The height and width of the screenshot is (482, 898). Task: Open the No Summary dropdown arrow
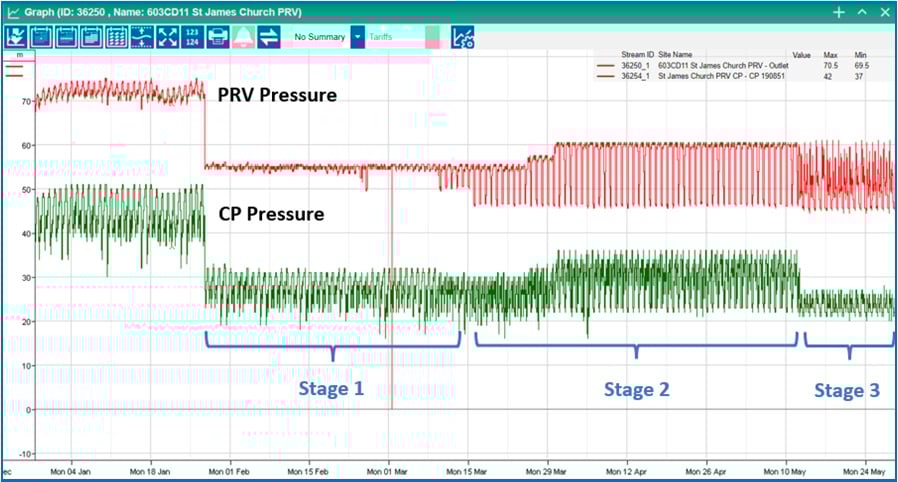click(x=357, y=37)
